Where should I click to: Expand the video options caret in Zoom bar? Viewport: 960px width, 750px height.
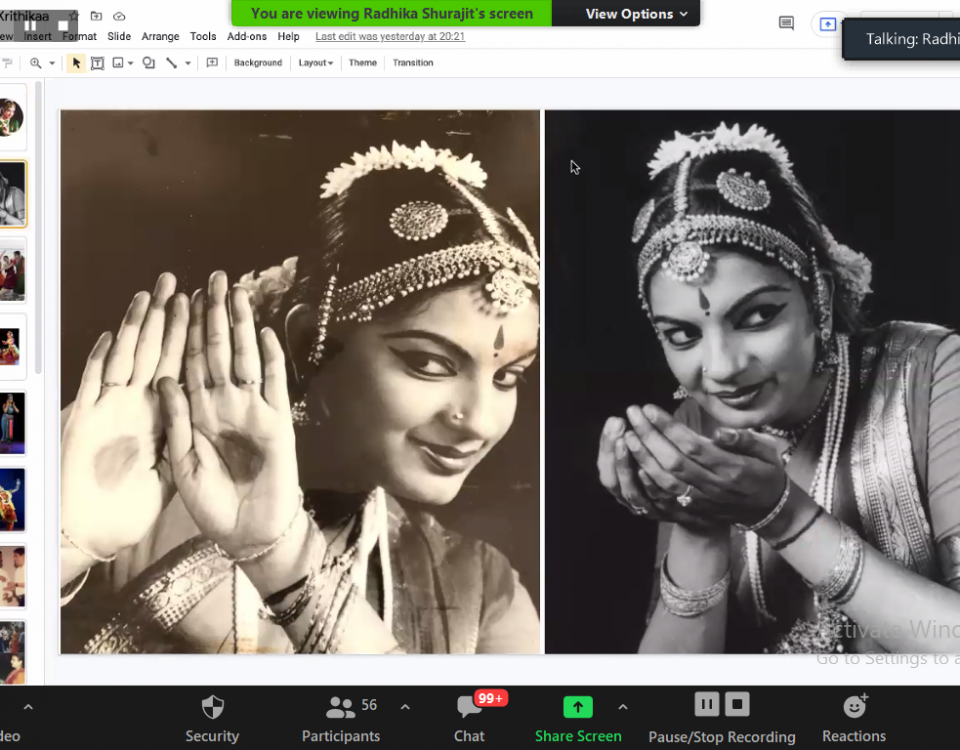28,707
